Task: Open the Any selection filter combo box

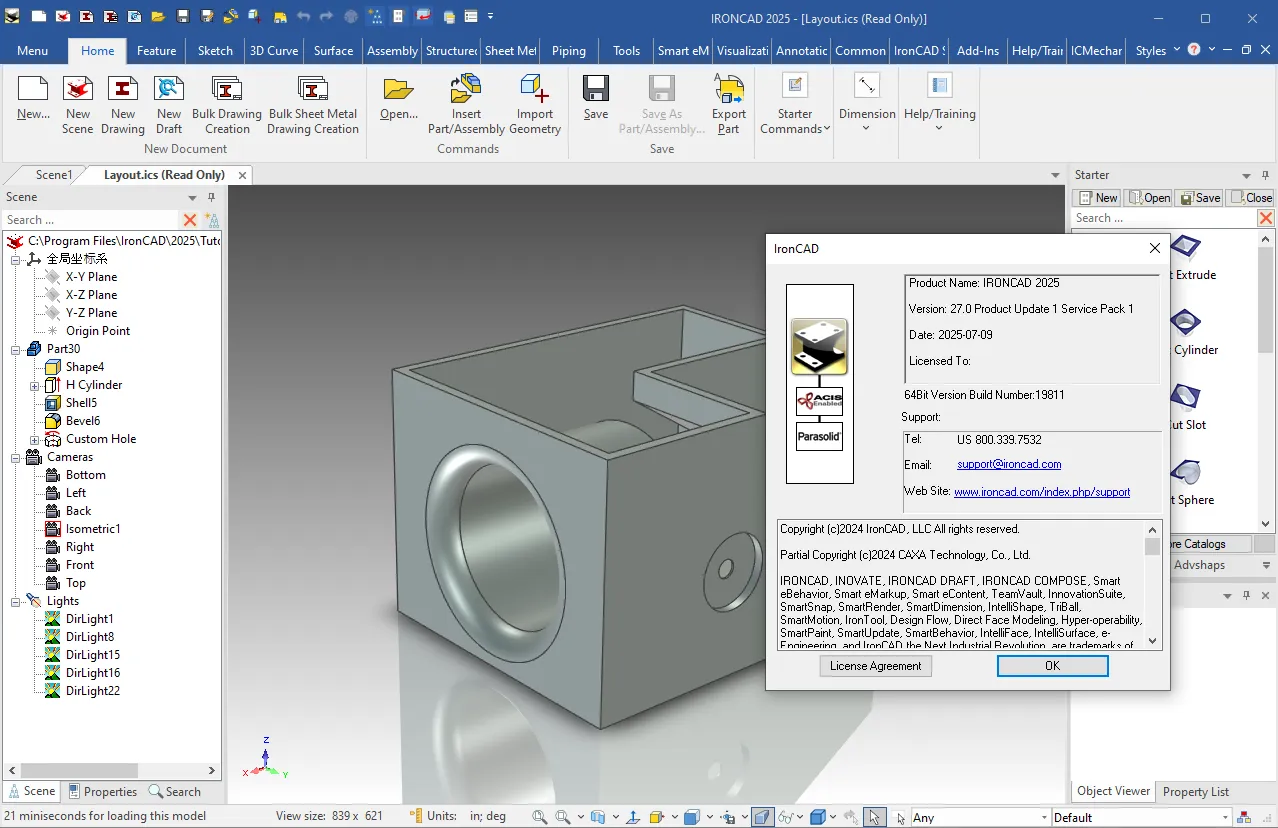Action: coord(979,817)
